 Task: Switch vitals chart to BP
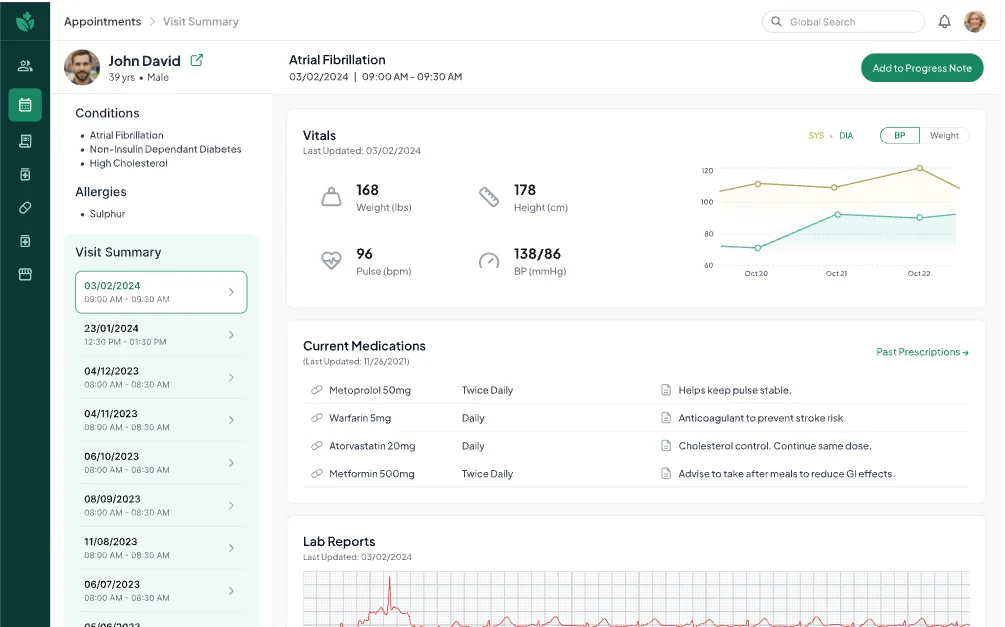[x=900, y=135]
